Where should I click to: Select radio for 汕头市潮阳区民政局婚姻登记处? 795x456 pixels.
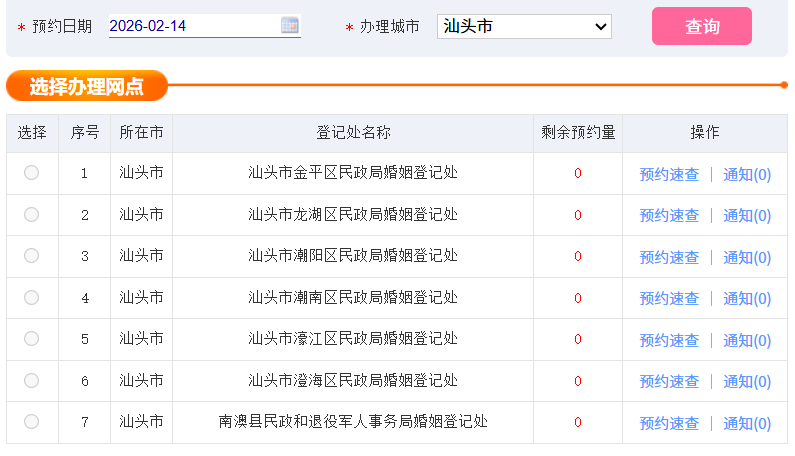[31, 256]
